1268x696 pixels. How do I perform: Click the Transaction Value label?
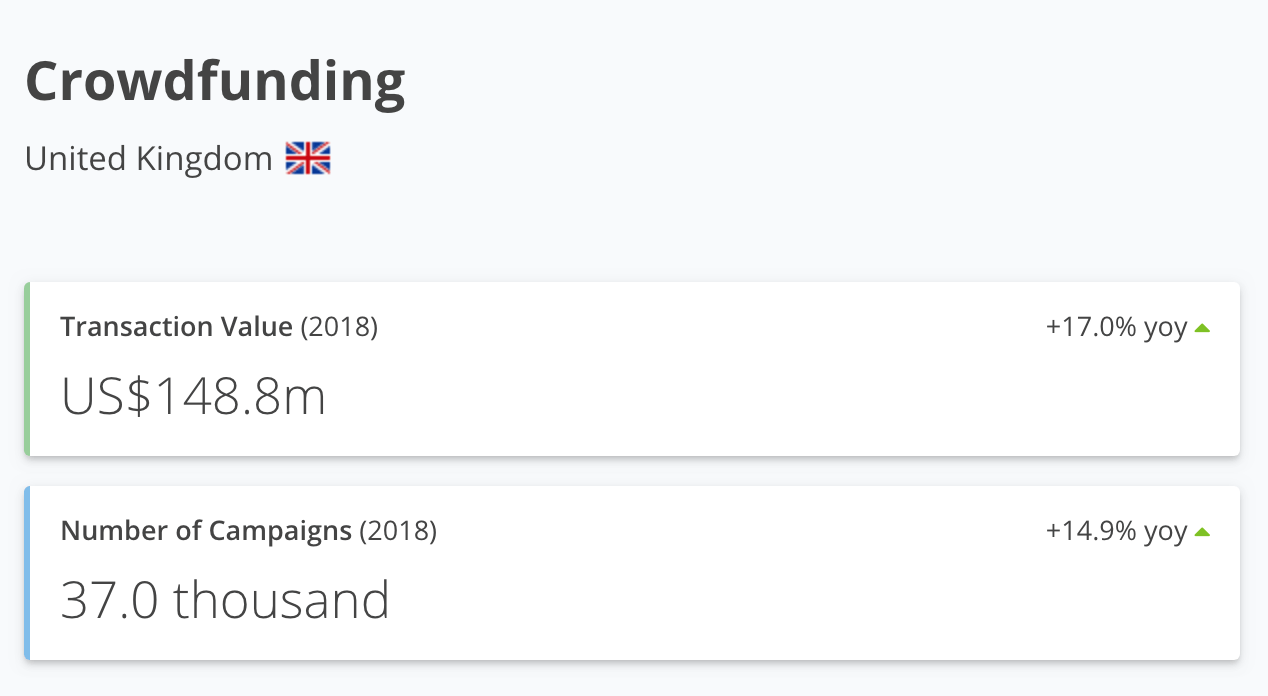176,327
